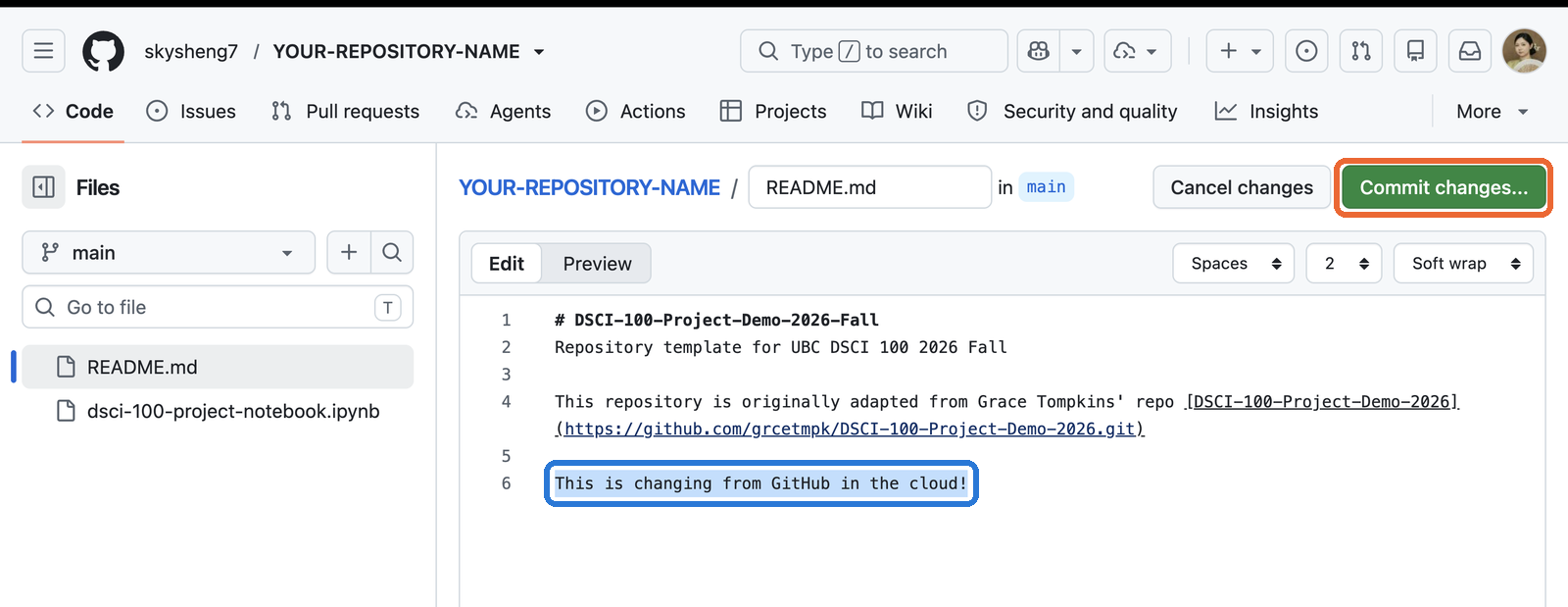Open dsci-100-project-notebook.ipynb in the file tree

click(218, 411)
